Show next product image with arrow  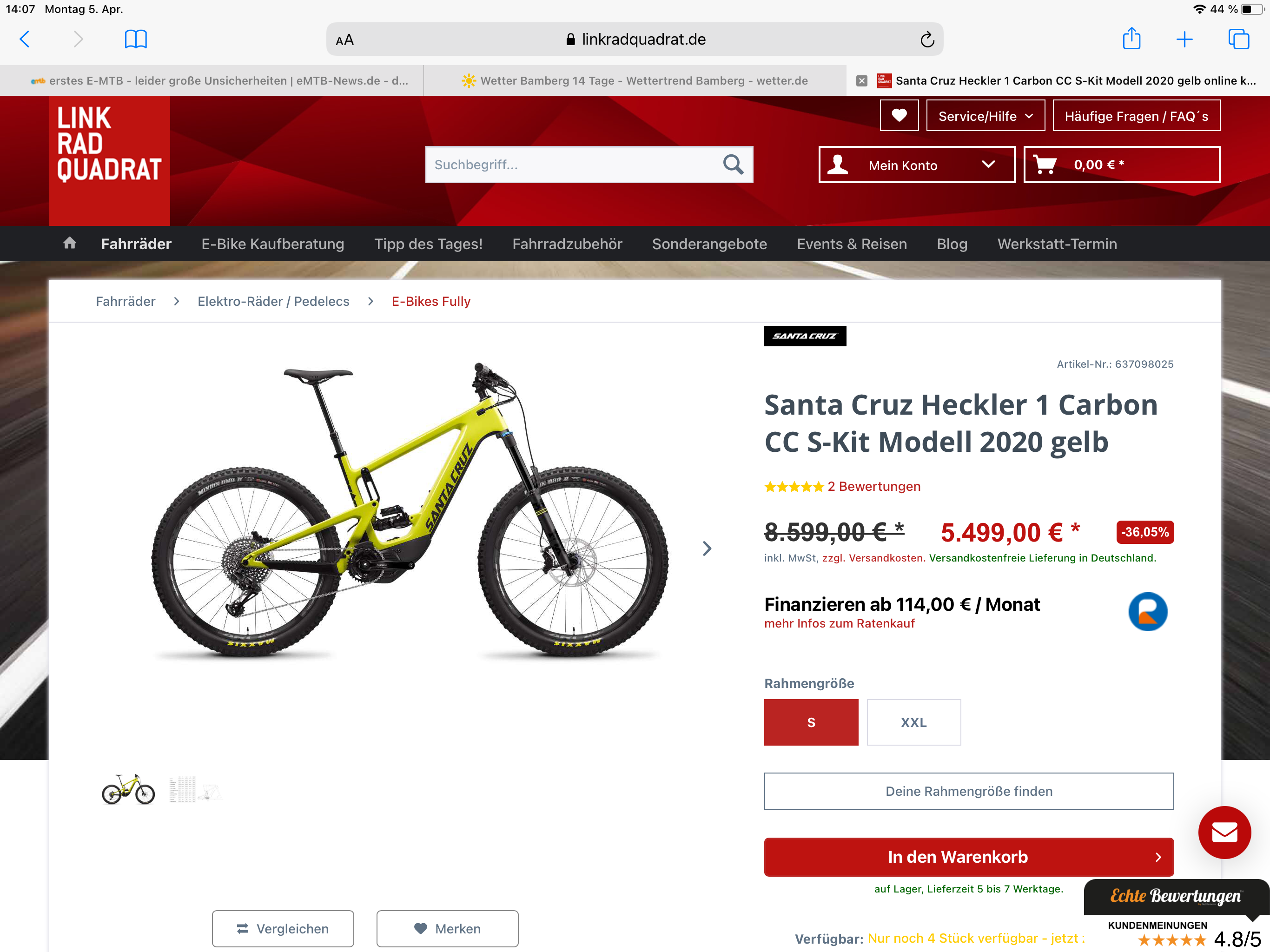coord(707,549)
